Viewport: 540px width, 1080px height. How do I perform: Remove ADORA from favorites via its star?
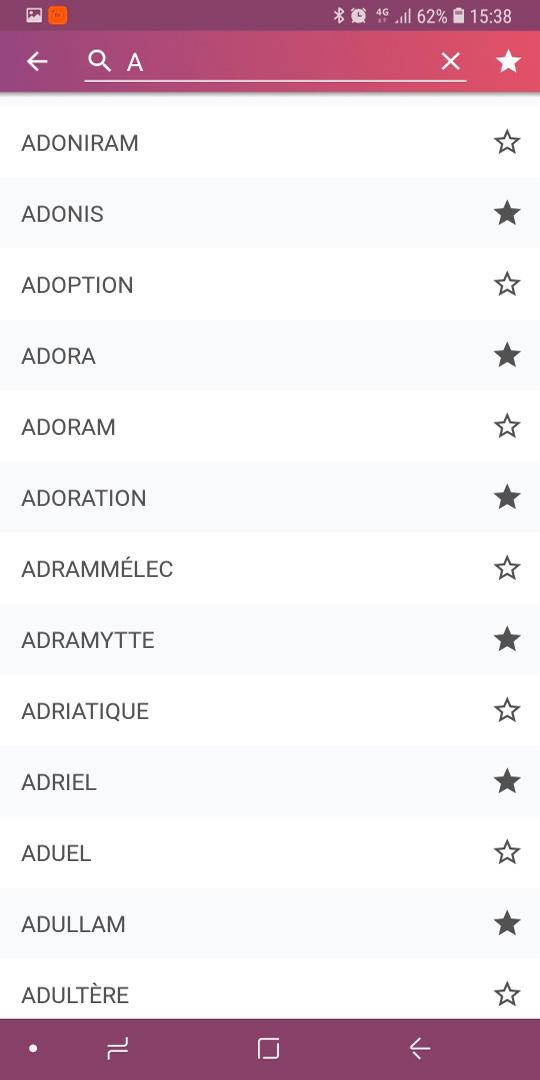[x=507, y=355]
